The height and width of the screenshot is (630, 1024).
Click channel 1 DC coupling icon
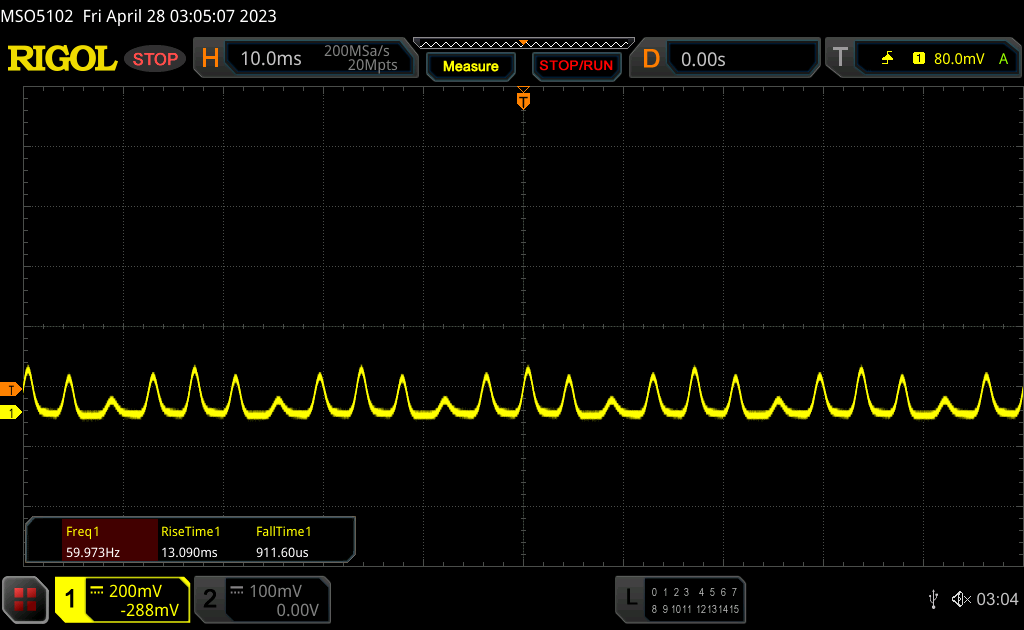pos(97,591)
